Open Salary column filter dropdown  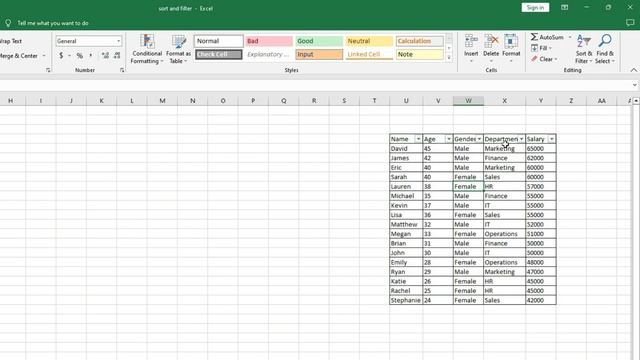click(x=552, y=139)
